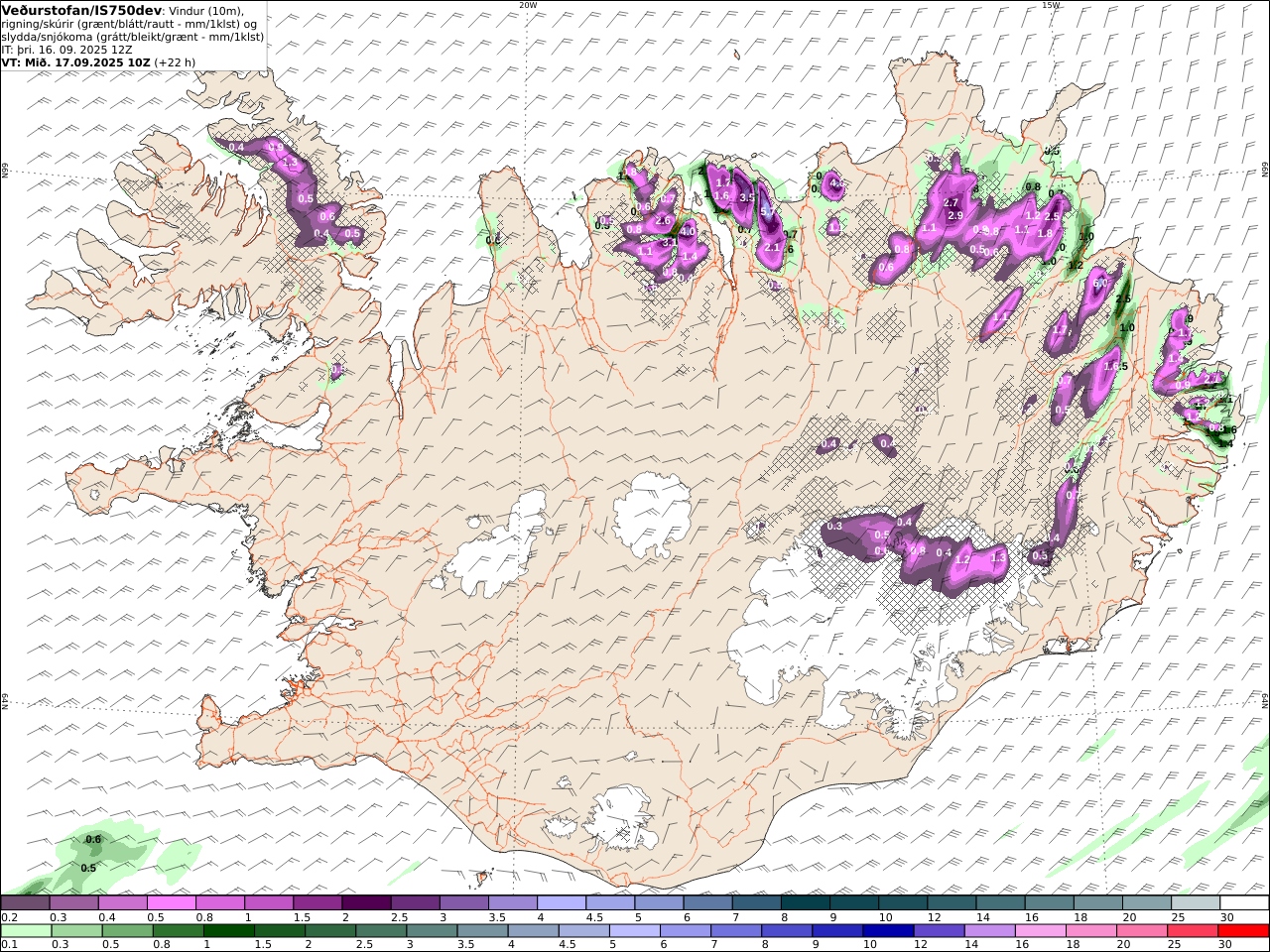Select the pale grey 25 swatch in upper legend
The width and height of the screenshot is (1270, 952).
[x=1196, y=902]
